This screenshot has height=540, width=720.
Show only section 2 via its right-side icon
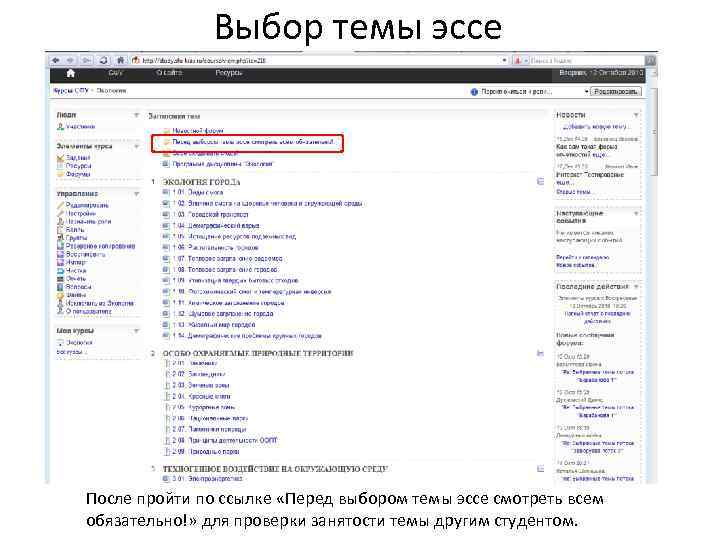click(x=540, y=353)
